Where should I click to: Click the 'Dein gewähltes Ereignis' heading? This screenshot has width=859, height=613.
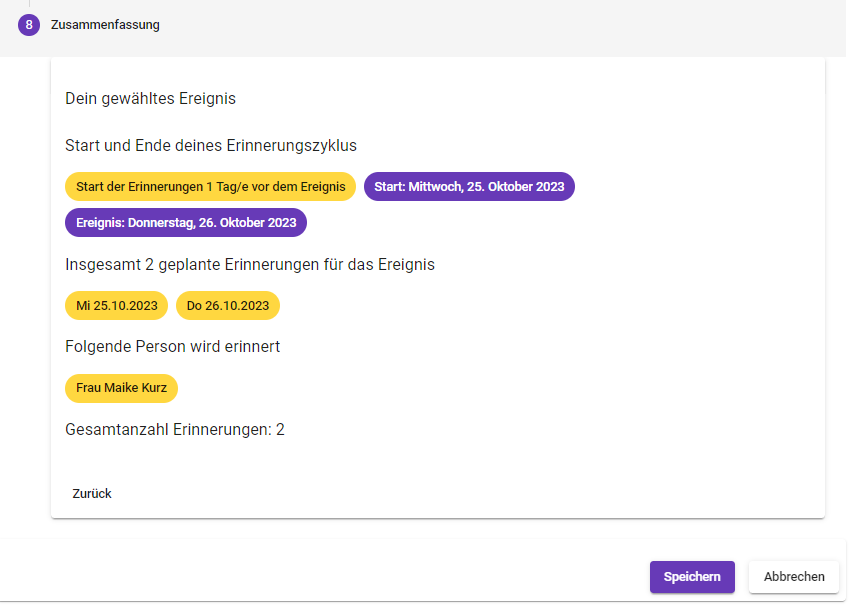[x=150, y=99]
